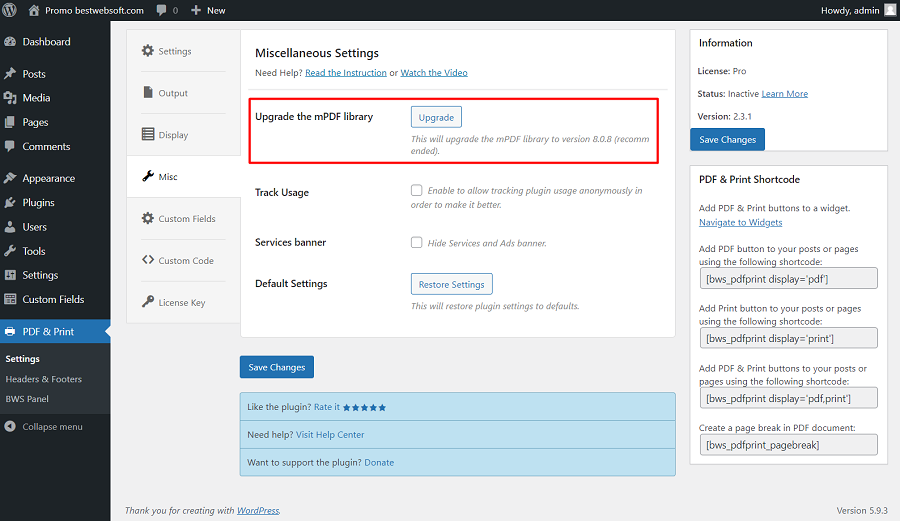Open the Watch the Video link
Viewport: 900px width, 521px height.
434,73
